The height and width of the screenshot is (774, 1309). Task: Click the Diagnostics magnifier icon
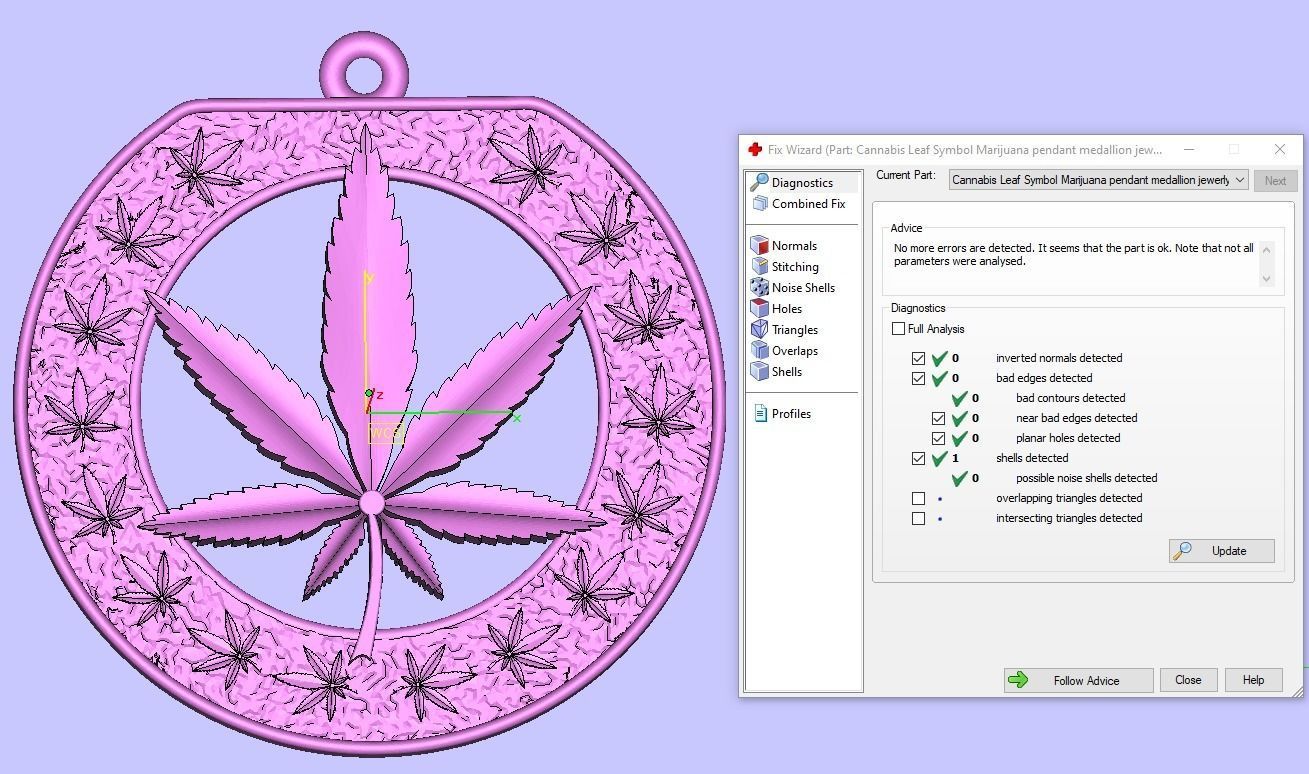[x=759, y=182]
